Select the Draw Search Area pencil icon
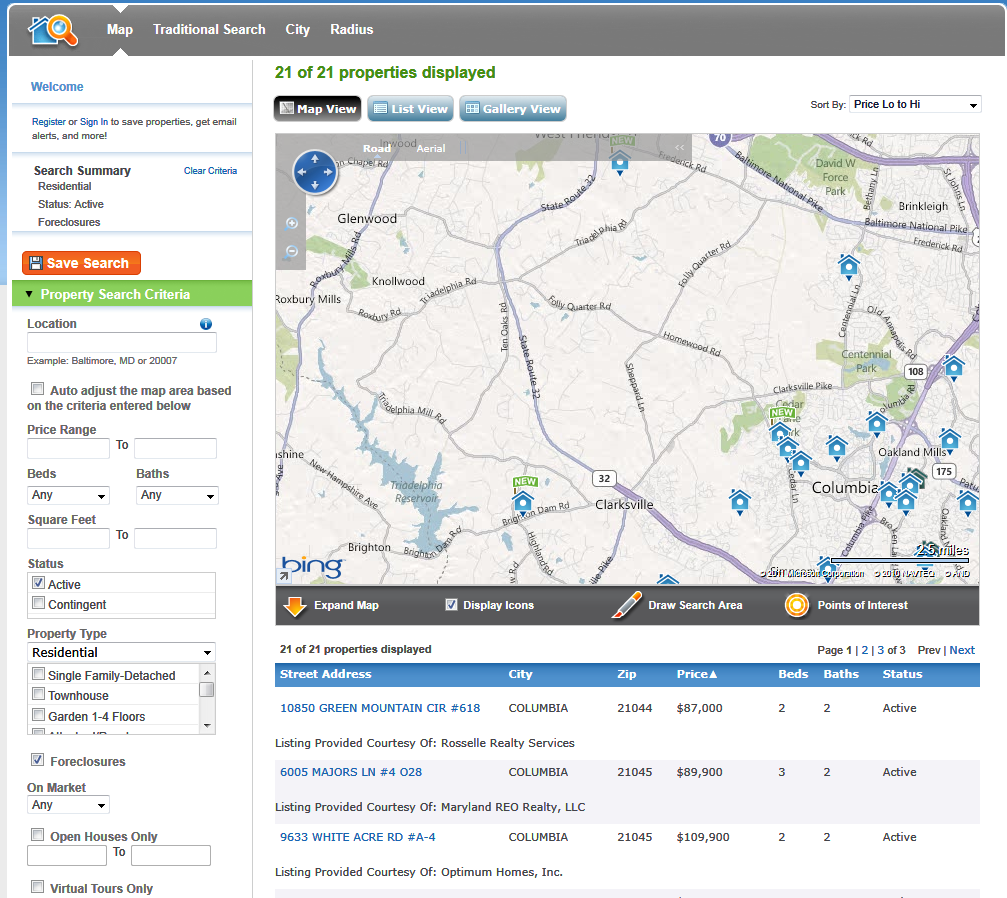The height and width of the screenshot is (898, 1007). (x=626, y=605)
